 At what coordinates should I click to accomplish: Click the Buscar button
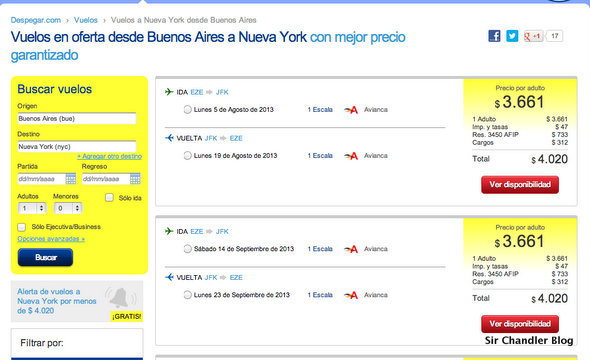pyautogui.click(x=45, y=257)
